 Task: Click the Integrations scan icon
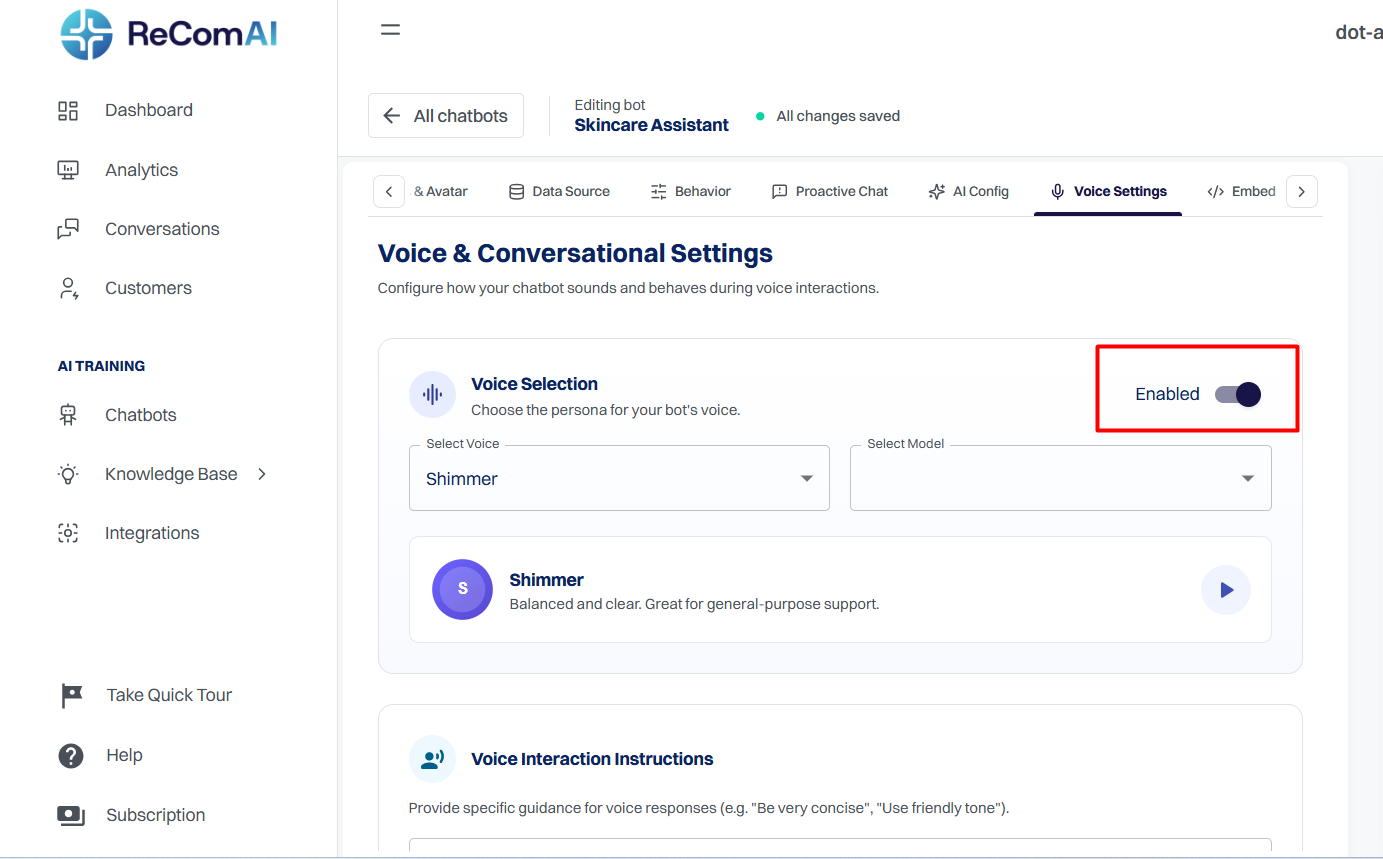68,533
